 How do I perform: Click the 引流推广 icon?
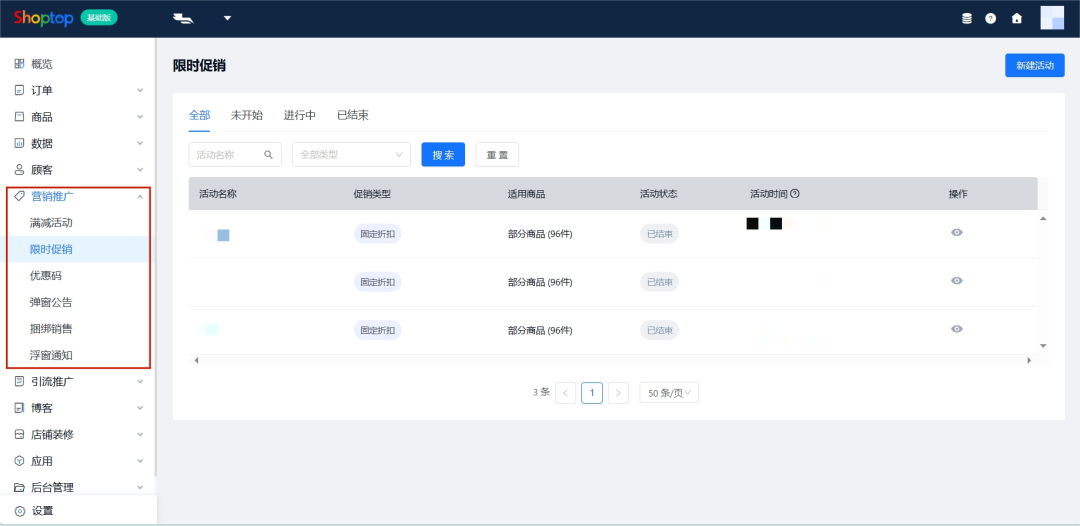tap(19, 381)
